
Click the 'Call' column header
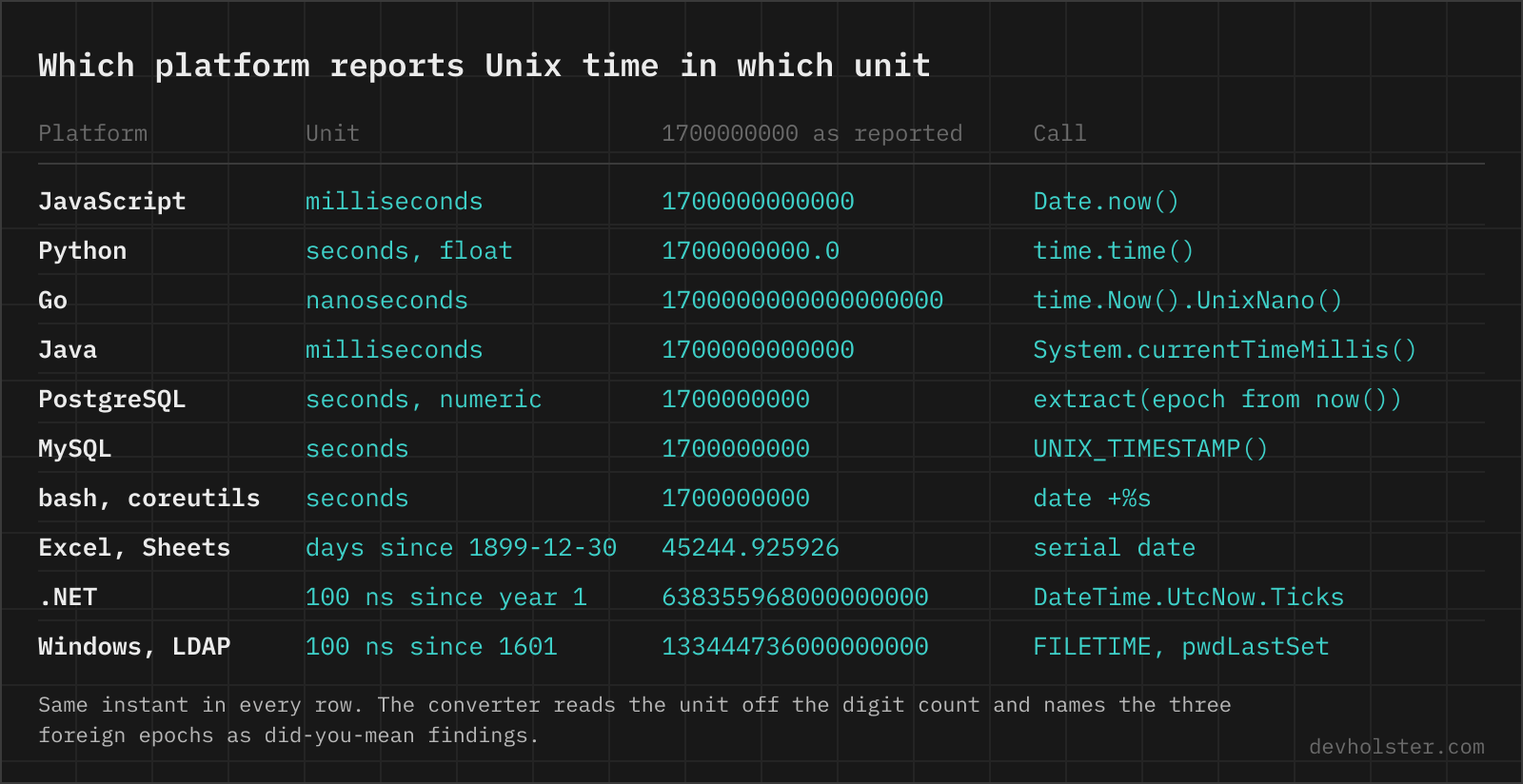tap(1059, 133)
